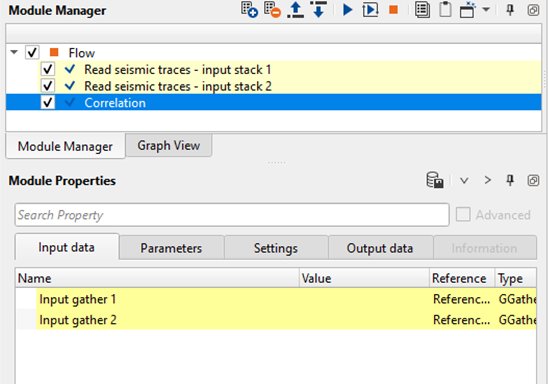Click Reference cell of Input gather 2
The image size is (548, 384).
[462, 319]
